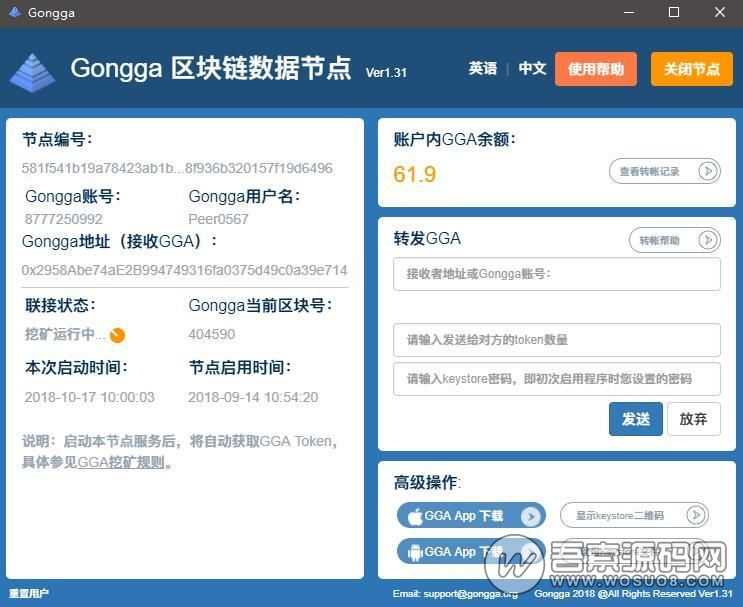Switch language to 中文
This screenshot has width=743, height=607.
[532, 69]
